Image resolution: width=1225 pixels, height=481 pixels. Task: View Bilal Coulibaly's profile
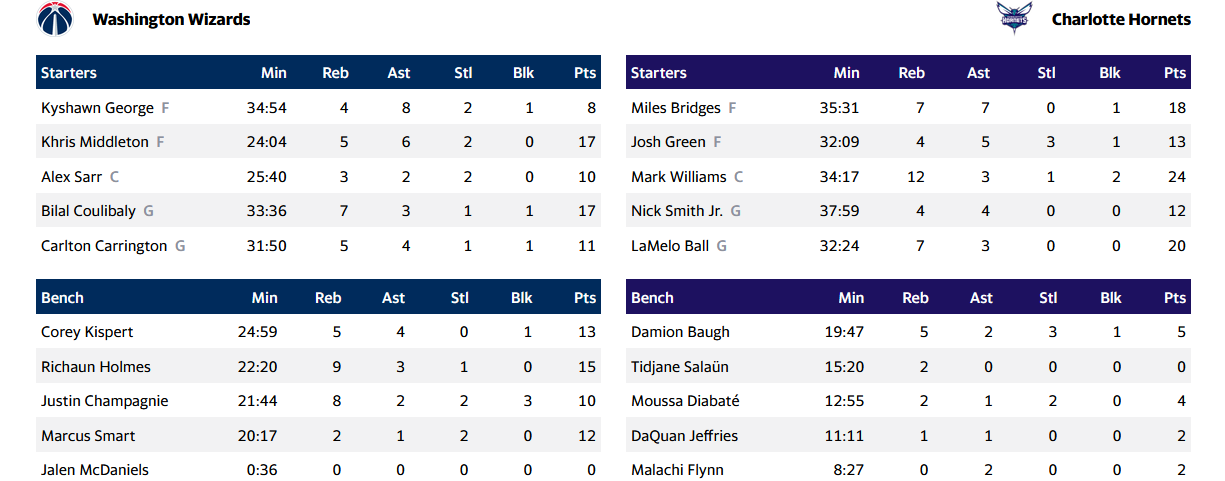pyautogui.click(x=87, y=211)
